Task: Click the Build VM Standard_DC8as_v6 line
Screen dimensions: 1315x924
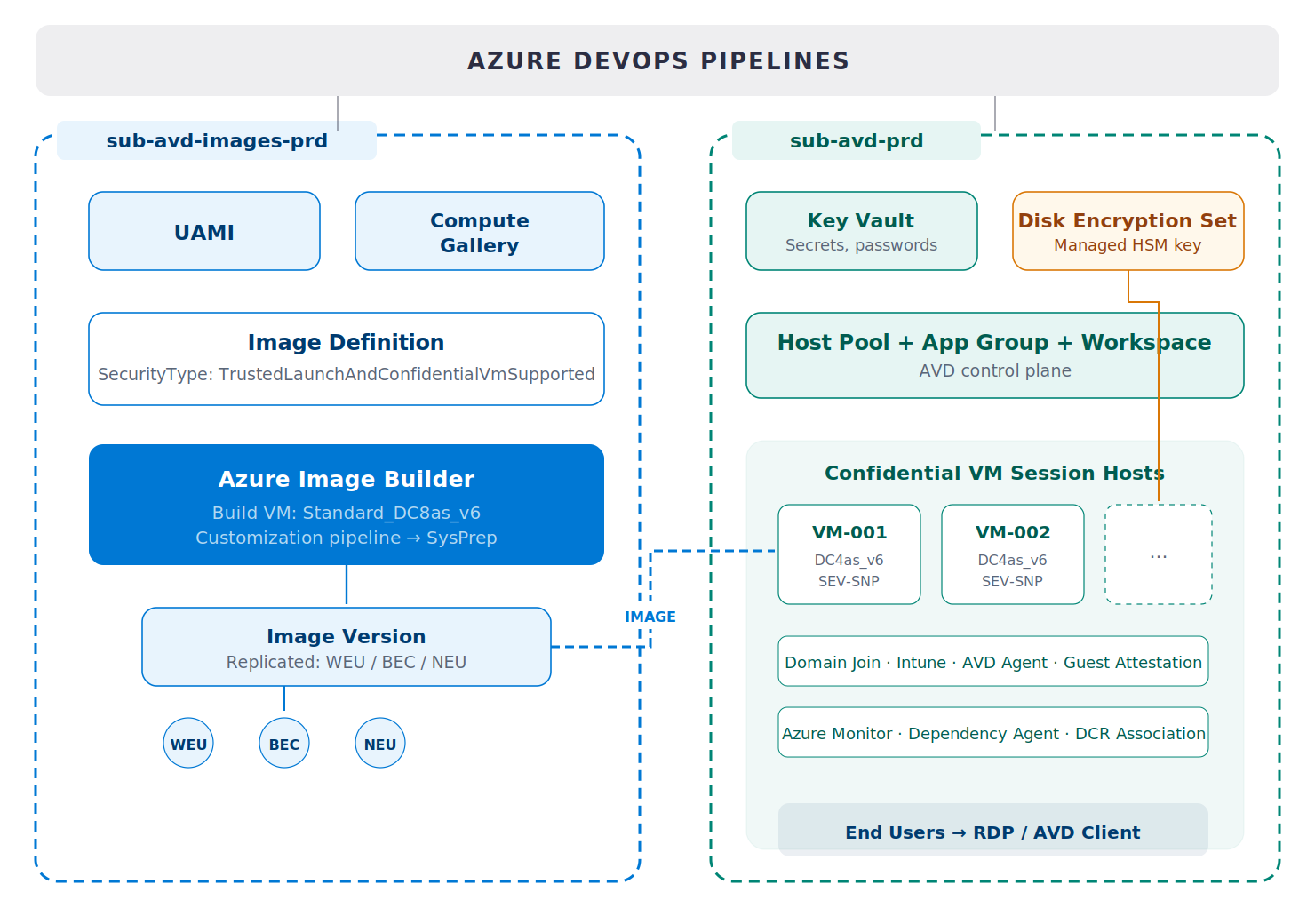Action: 347,513
